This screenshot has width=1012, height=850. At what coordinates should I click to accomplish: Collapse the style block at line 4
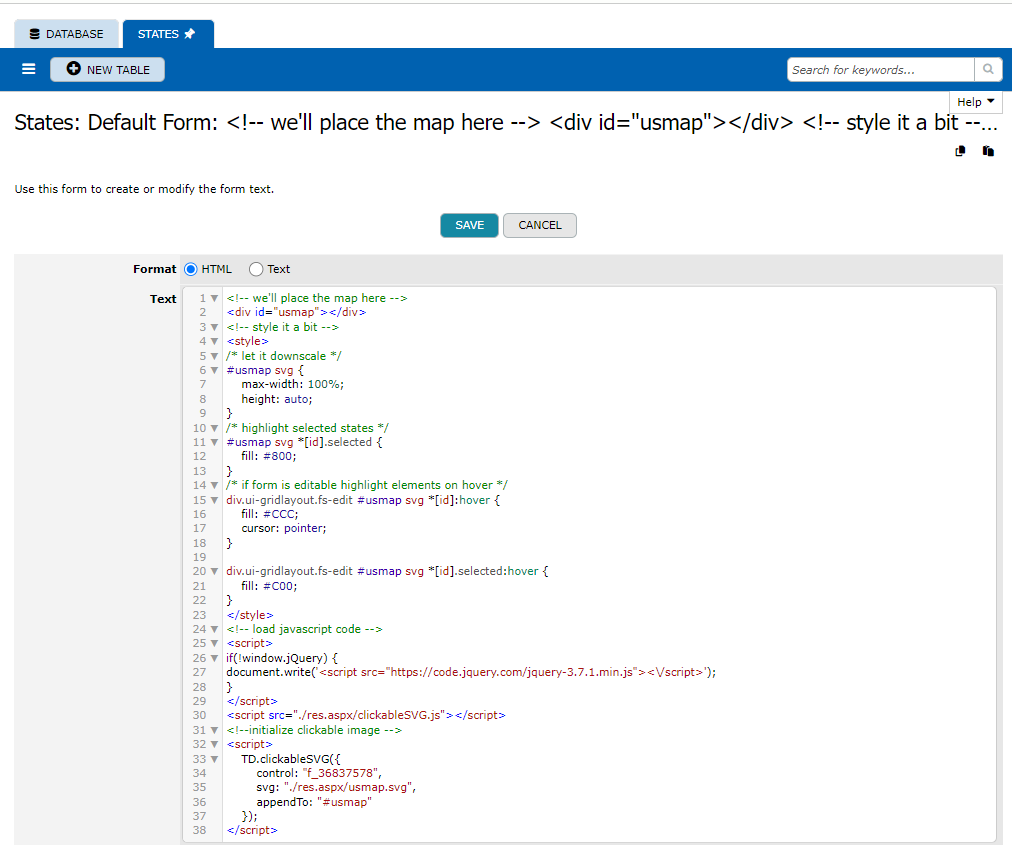tap(214, 342)
